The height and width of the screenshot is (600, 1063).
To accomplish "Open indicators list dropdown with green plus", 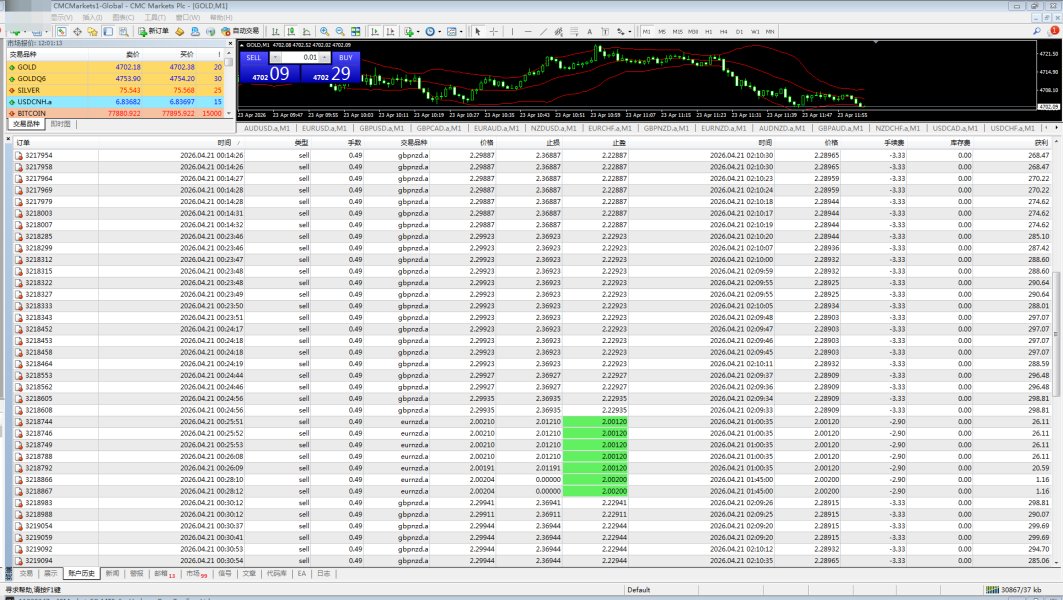I will pyautogui.click(x=411, y=31).
